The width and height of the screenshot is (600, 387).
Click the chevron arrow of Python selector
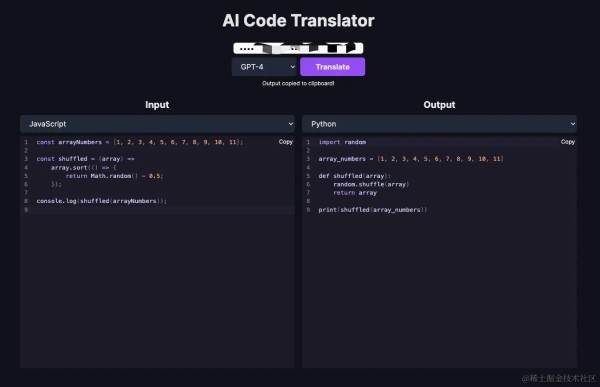(x=572, y=124)
